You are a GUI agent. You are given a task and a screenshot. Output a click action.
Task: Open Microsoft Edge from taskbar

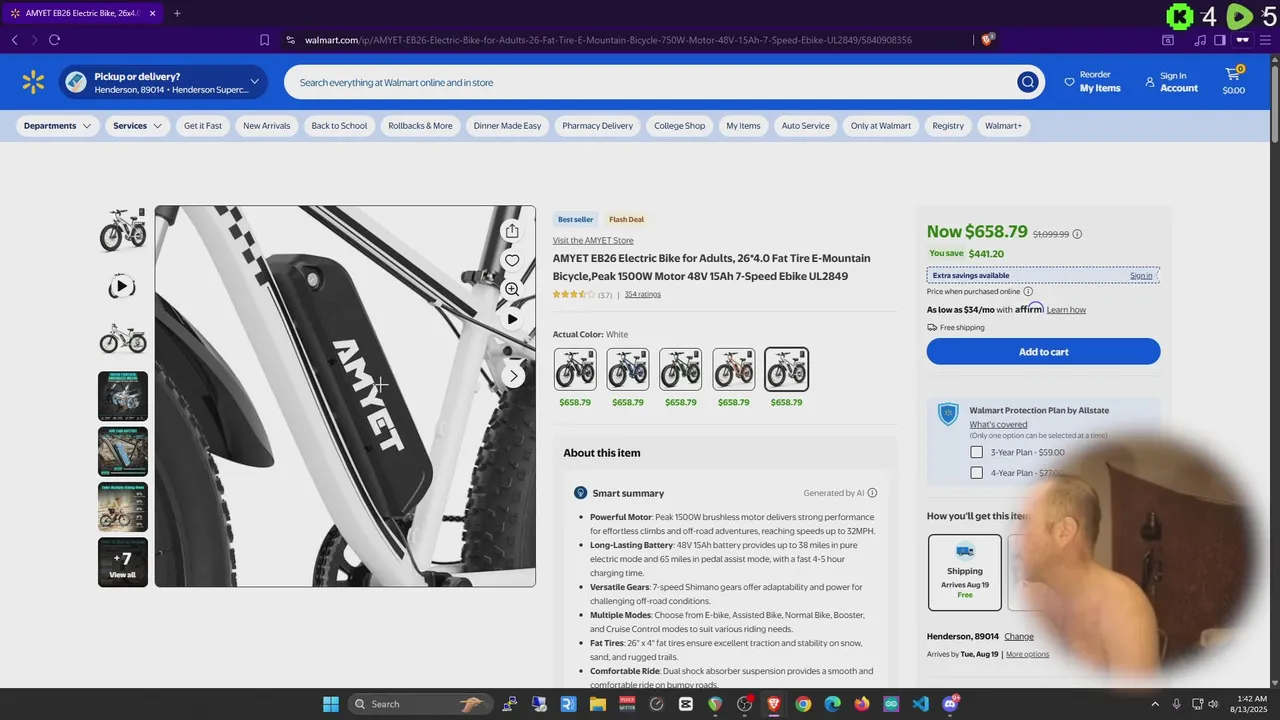tap(832, 704)
